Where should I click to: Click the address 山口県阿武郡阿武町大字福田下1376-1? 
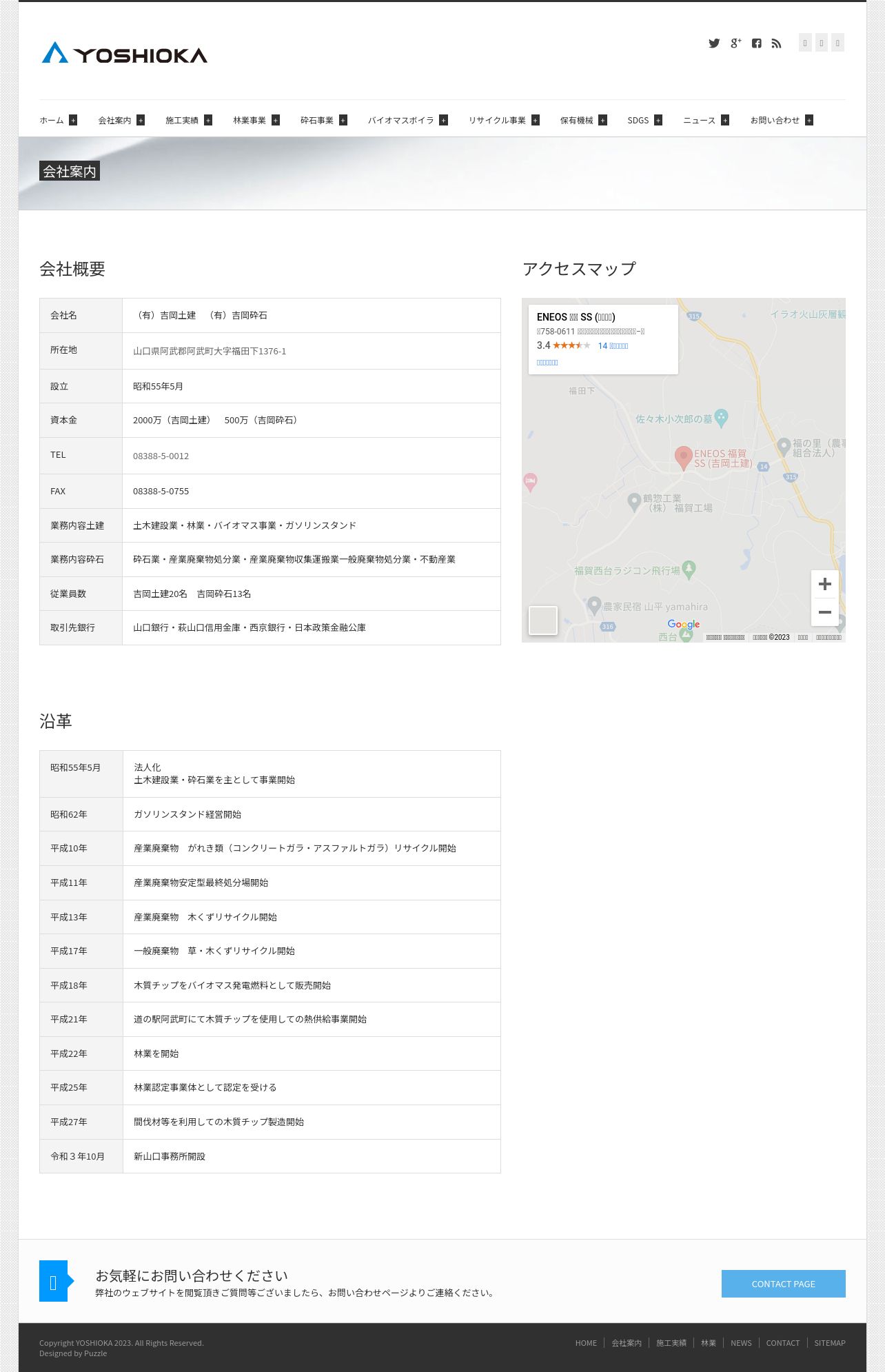click(210, 351)
